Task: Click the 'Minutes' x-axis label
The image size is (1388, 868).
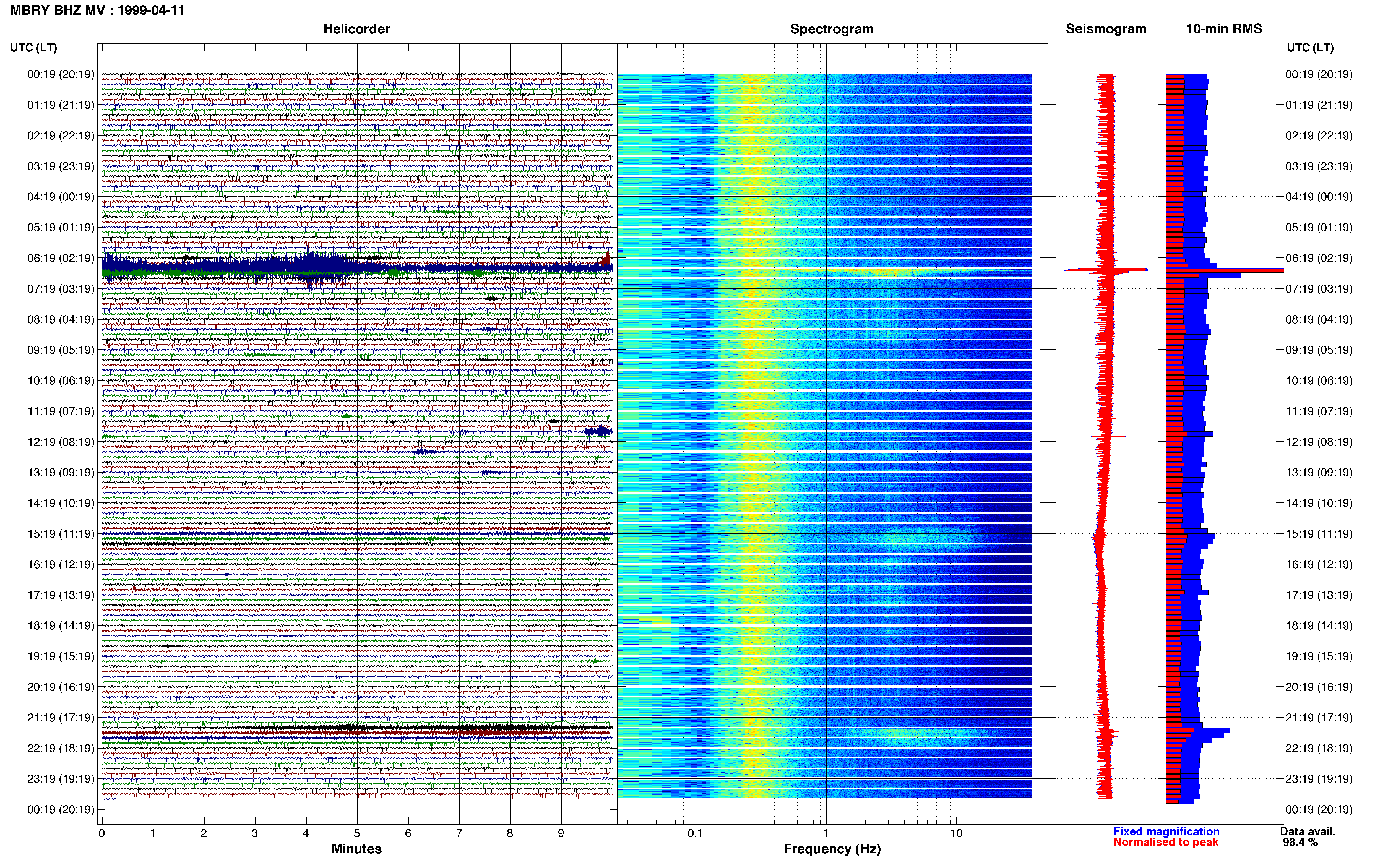Action: click(x=356, y=849)
